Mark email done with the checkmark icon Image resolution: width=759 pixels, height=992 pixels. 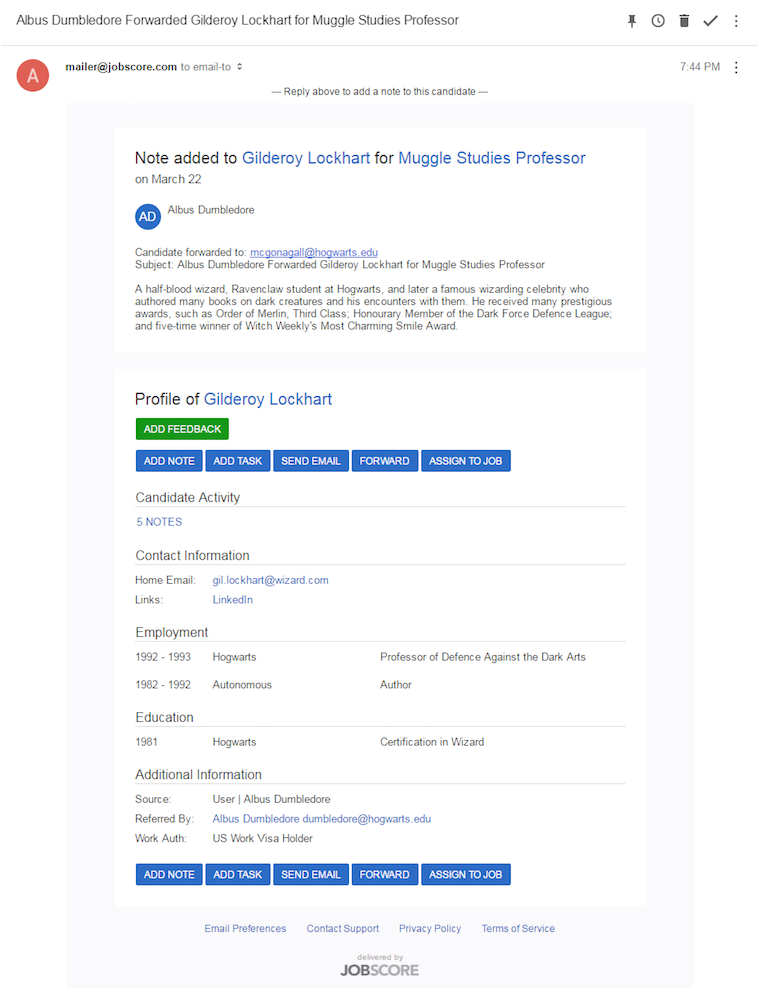[x=710, y=21]
